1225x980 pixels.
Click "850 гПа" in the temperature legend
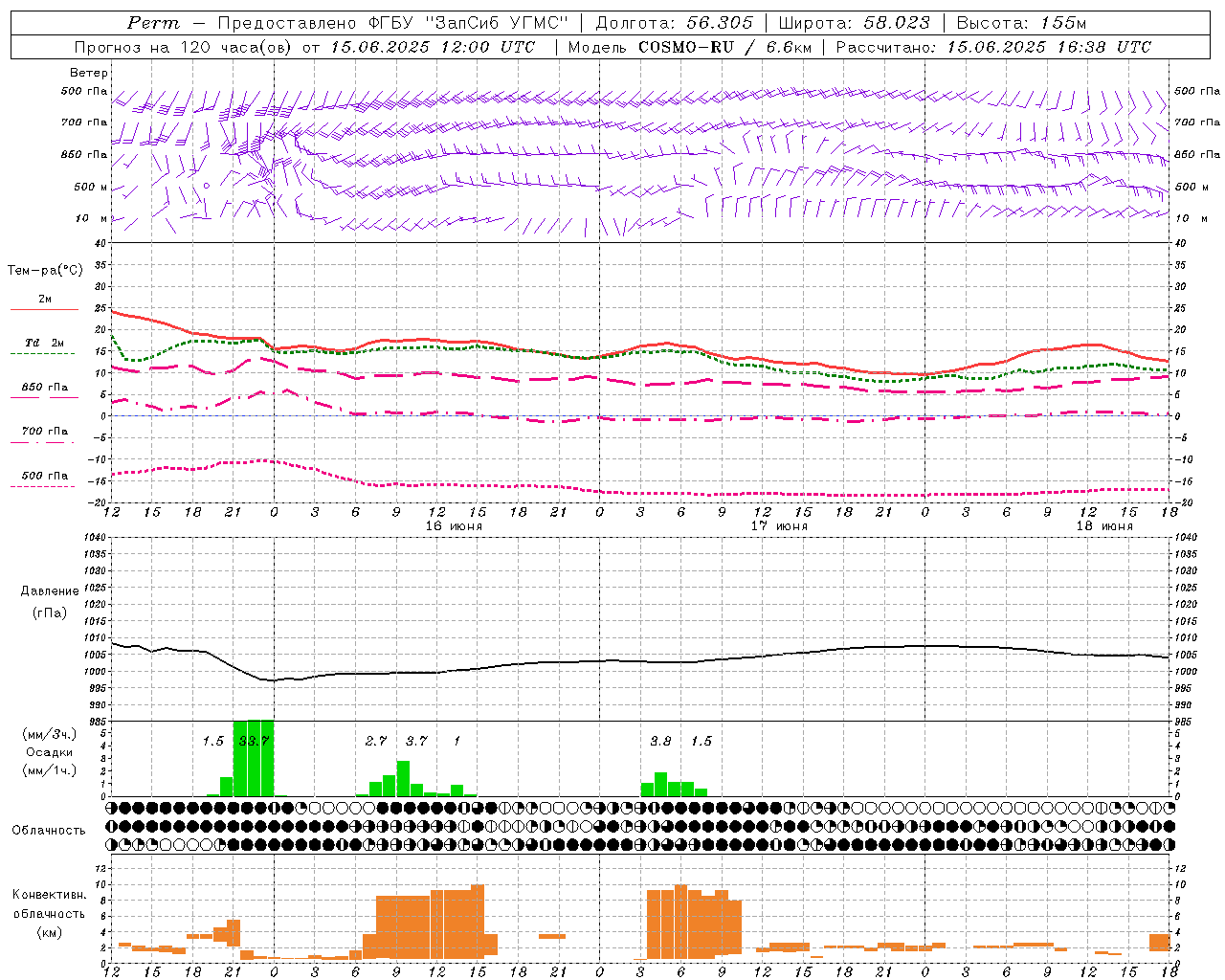coord(45,388)
